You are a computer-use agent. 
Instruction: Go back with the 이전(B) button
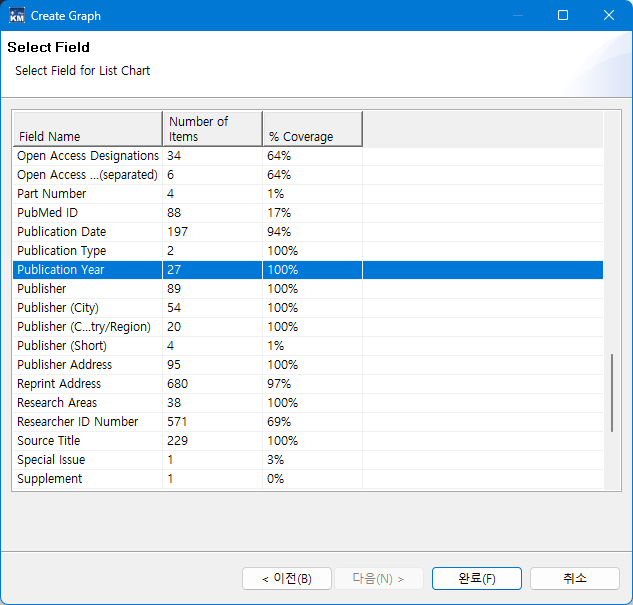pyautogui.click(x=286, y=579)
